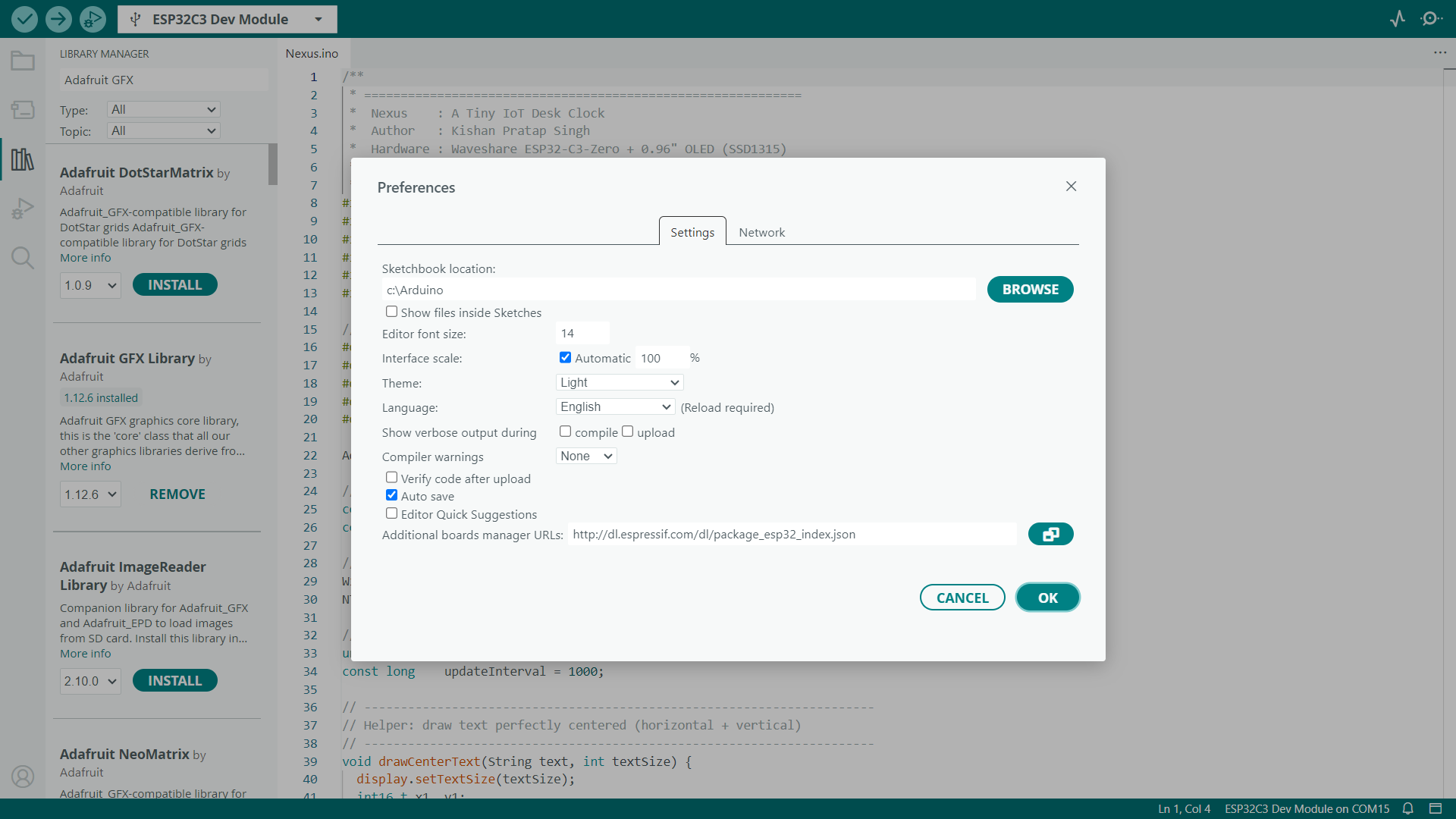Enable Verify code after upload
1456x819 pixels.
tap(391, 478)
